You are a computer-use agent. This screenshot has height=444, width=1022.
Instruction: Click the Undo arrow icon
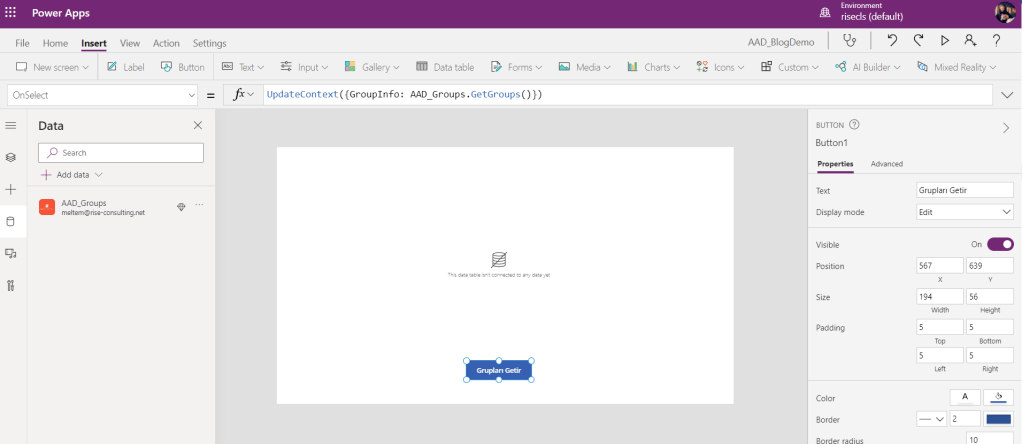point(893,41)
